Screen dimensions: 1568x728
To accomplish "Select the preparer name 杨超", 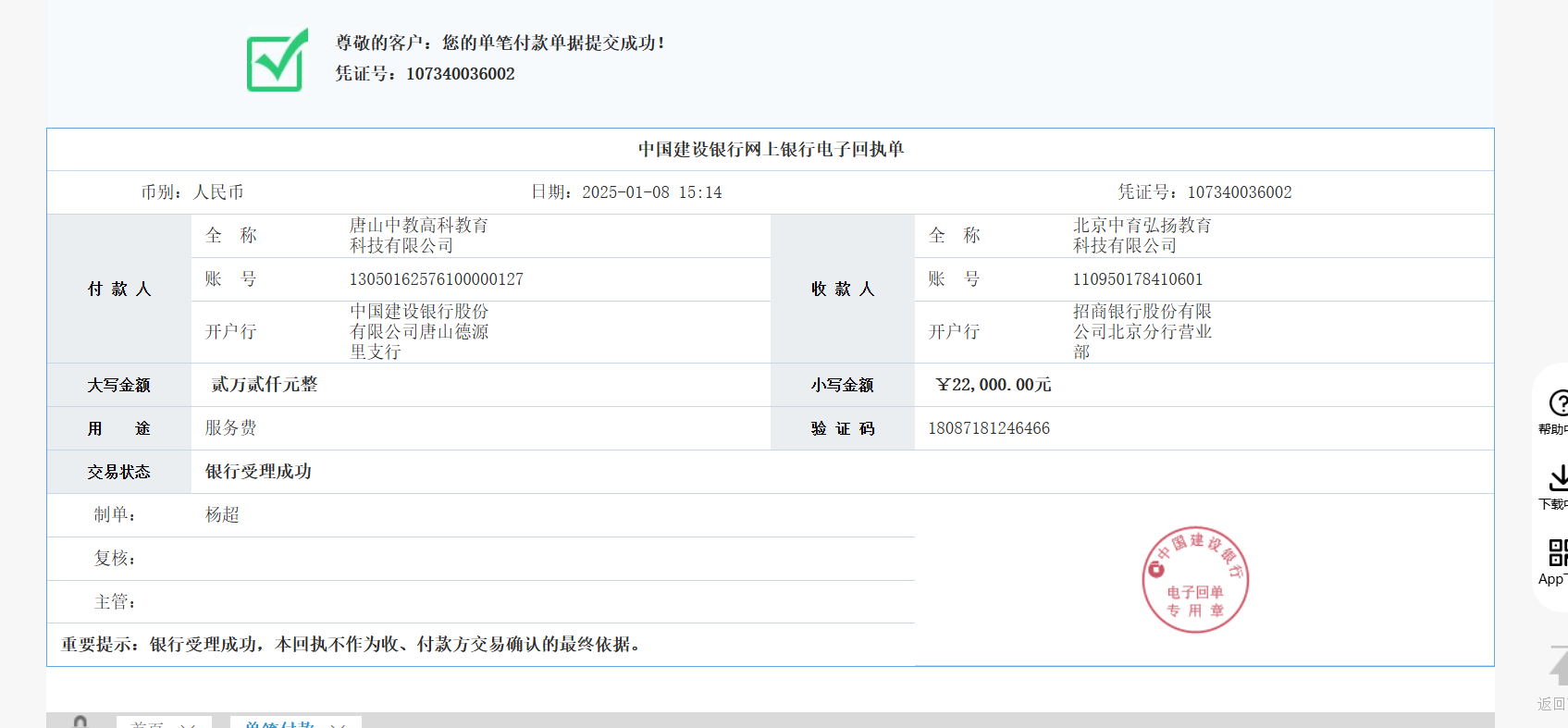I will [222, 515].
